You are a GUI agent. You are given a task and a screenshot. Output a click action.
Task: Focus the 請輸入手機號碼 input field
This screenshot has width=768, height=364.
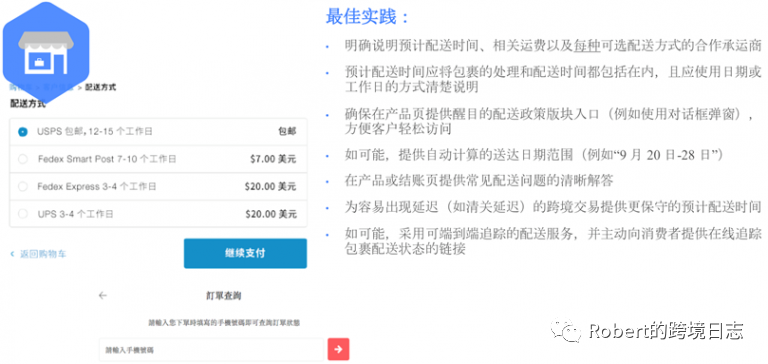coord(213,350)
